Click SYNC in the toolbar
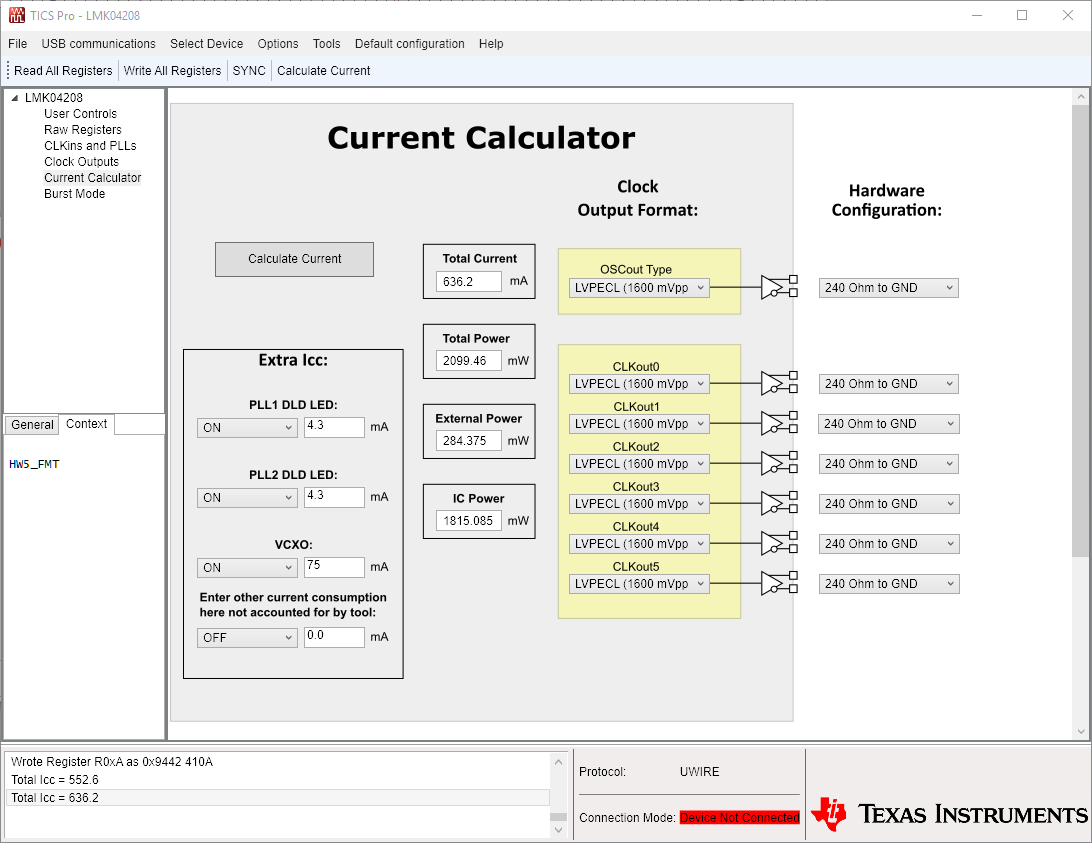This screenshot has width=1092, height=843. [249, 70]
